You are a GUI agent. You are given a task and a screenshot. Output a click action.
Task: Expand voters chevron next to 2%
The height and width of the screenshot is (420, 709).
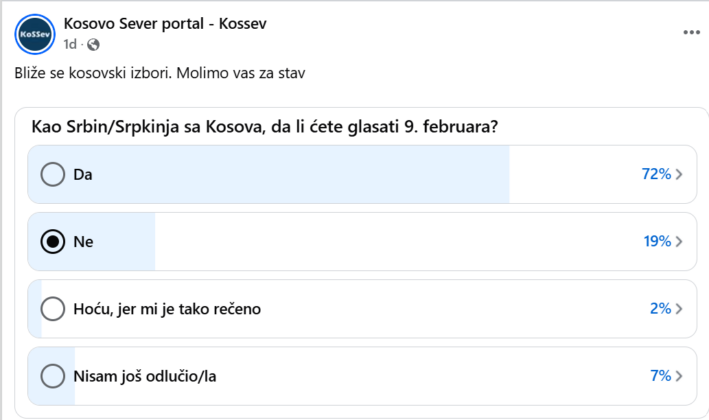pyautogui.click(x=679, y=309)
